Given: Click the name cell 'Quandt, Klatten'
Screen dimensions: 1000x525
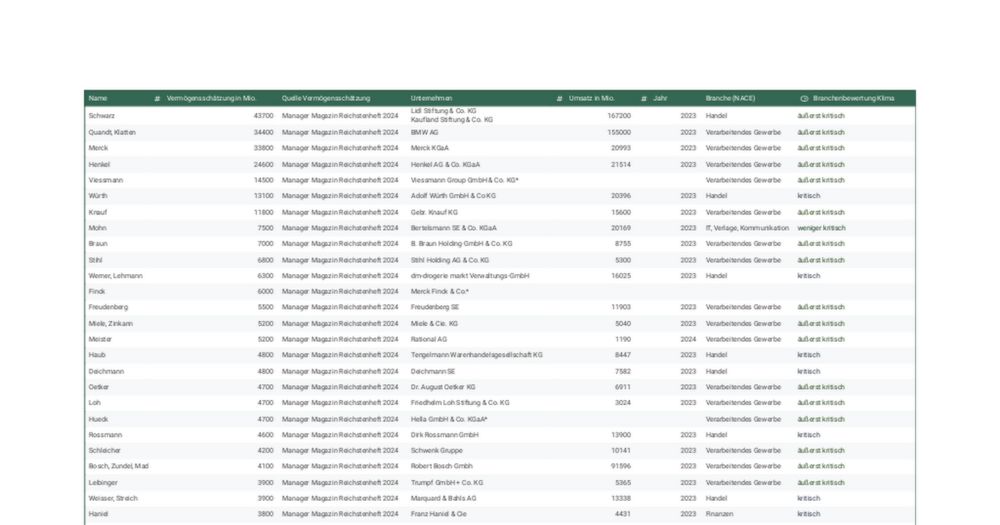Looking at the screenshot, I should point(112,133).
